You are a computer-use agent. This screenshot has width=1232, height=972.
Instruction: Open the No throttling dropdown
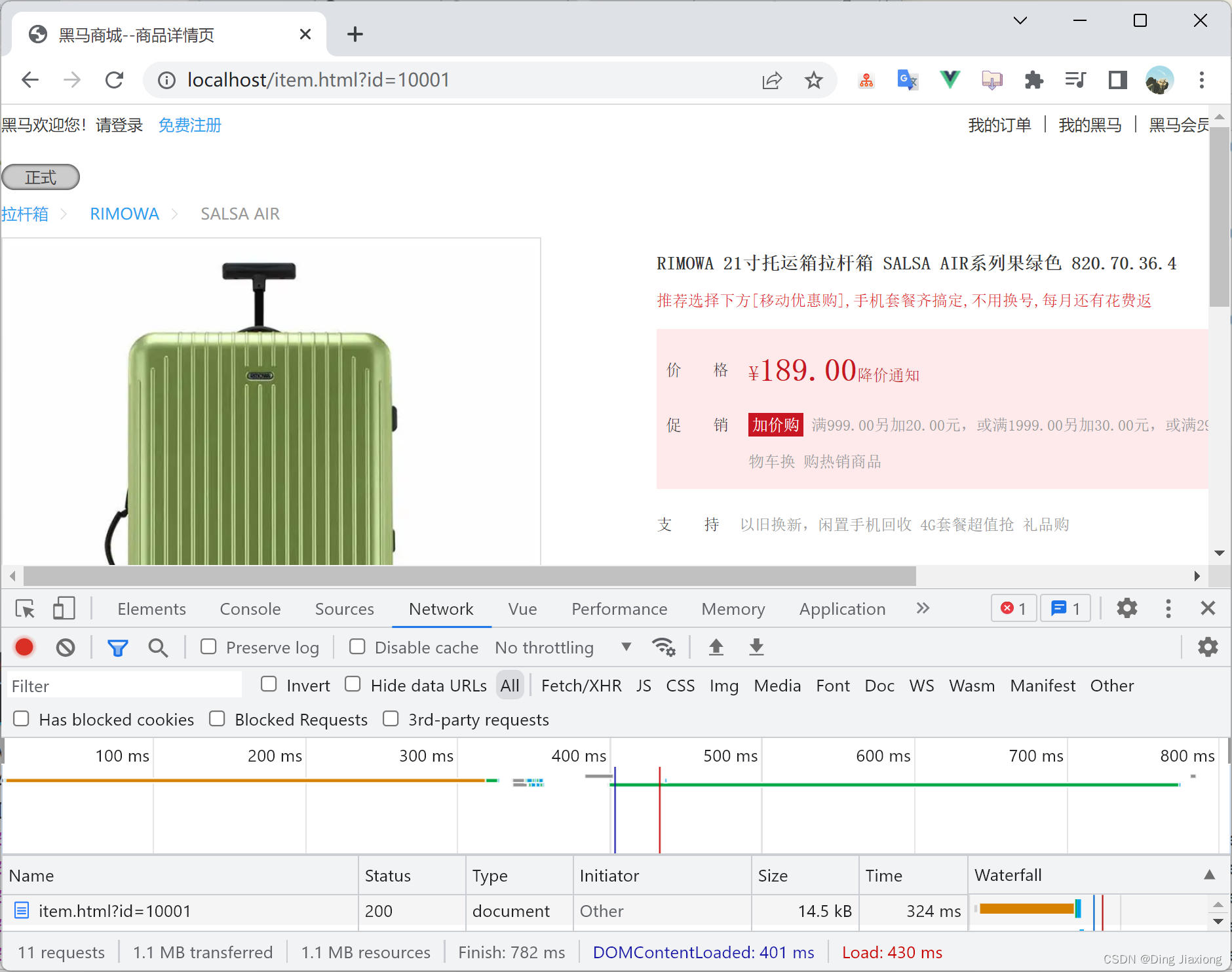click(x=563, y=648)
